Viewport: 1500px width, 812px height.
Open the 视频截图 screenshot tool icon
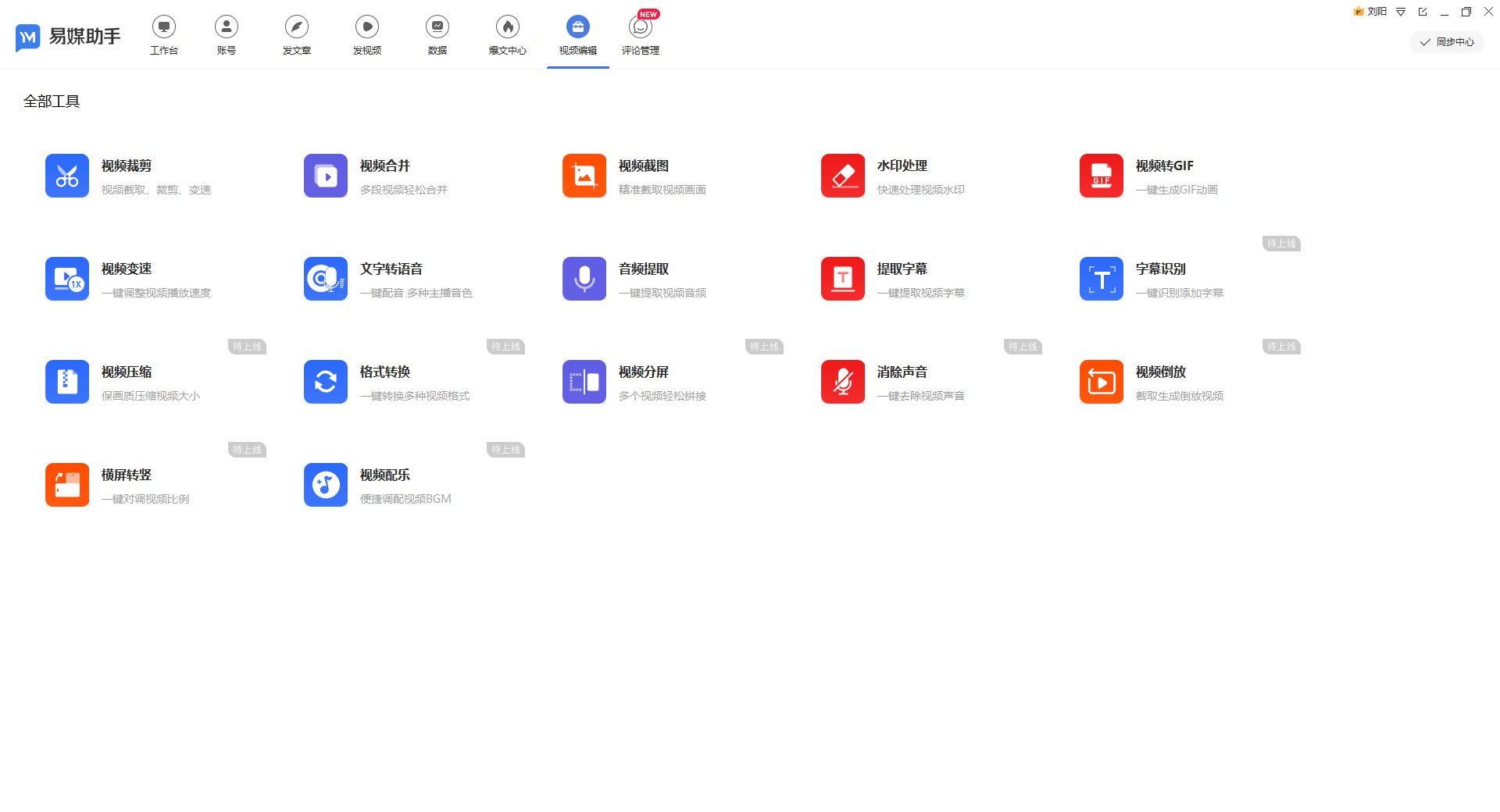[584, 176]
